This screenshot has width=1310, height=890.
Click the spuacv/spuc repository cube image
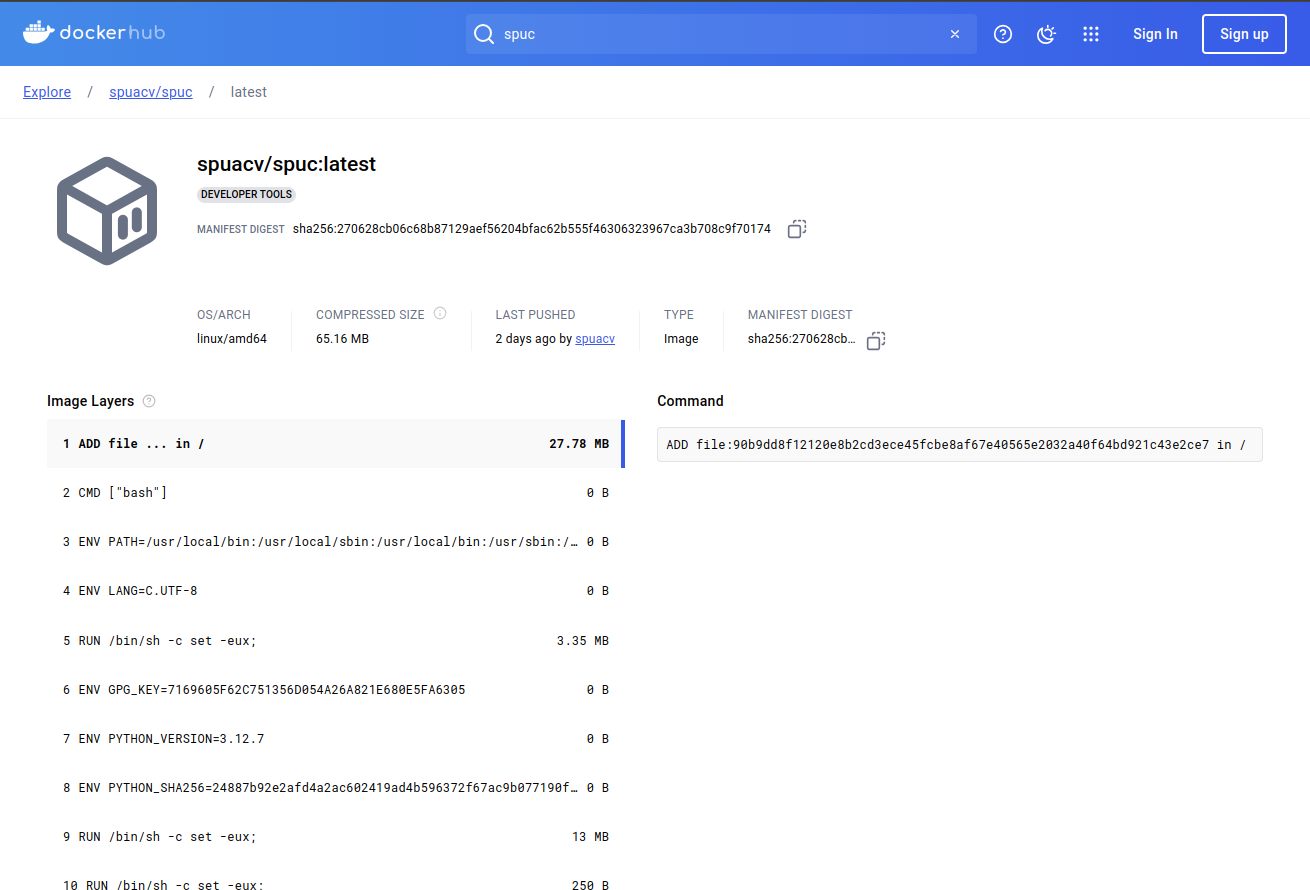coord(107,211)
